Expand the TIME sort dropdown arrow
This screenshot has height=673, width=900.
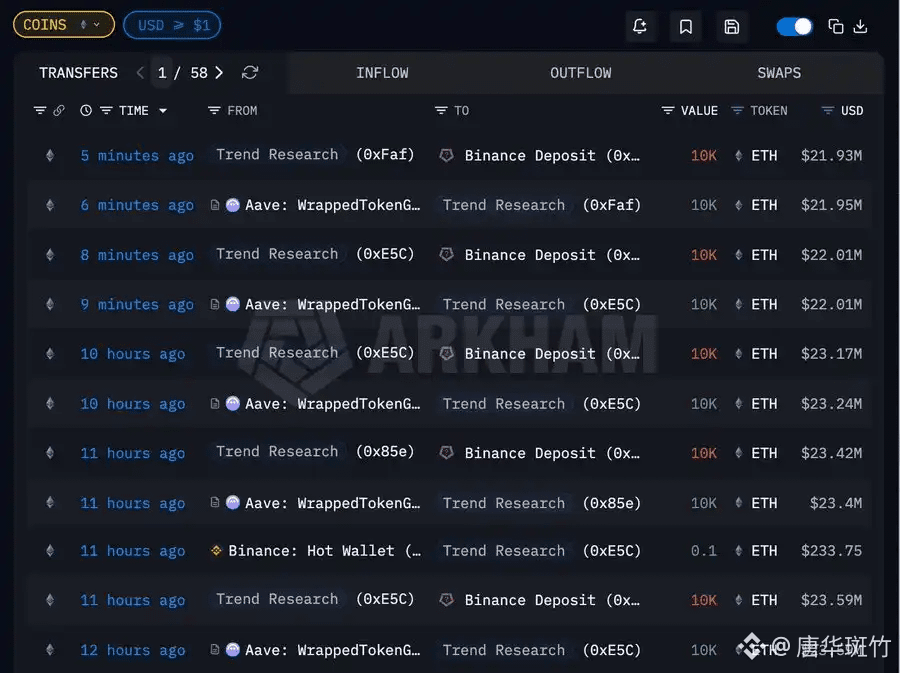point(163,111)
